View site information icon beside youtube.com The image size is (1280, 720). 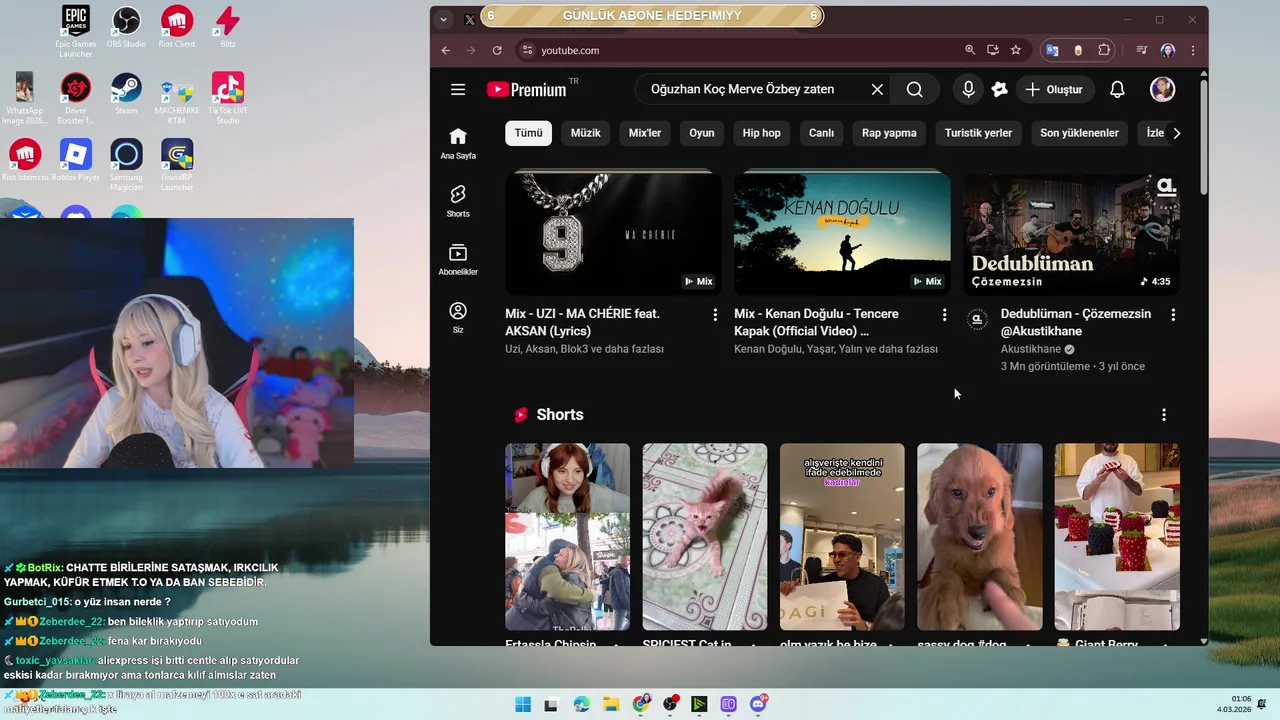pos(527,50)
